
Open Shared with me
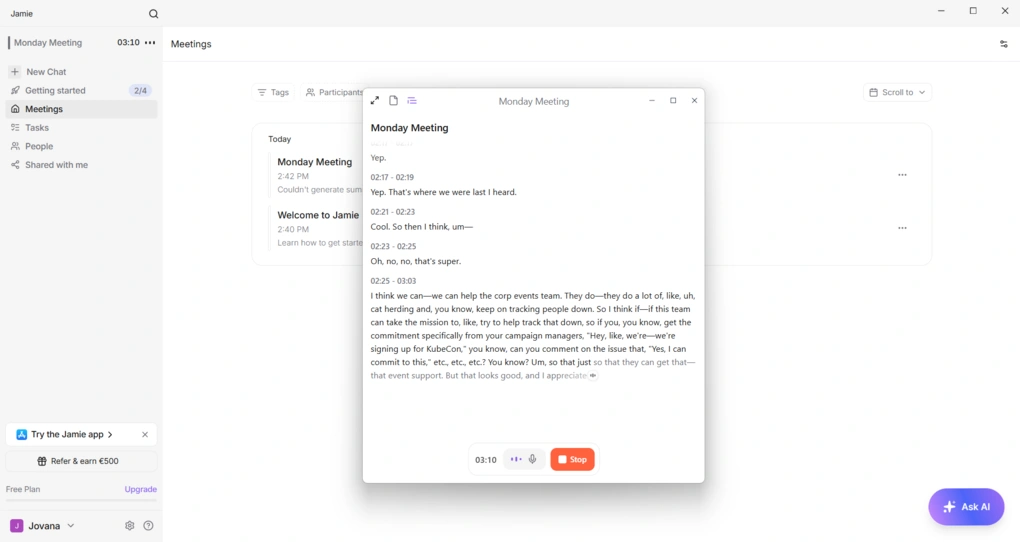point(81,165)
